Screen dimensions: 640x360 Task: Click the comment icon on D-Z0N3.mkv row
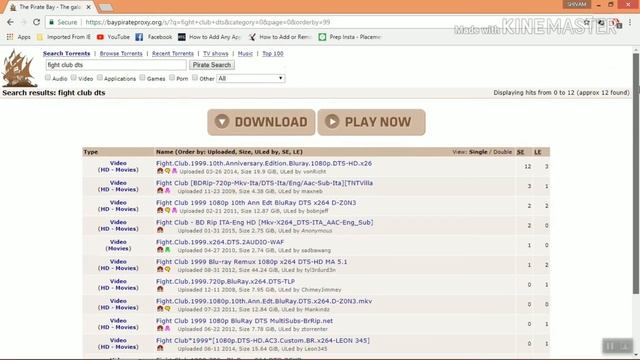tap(167, 309)
